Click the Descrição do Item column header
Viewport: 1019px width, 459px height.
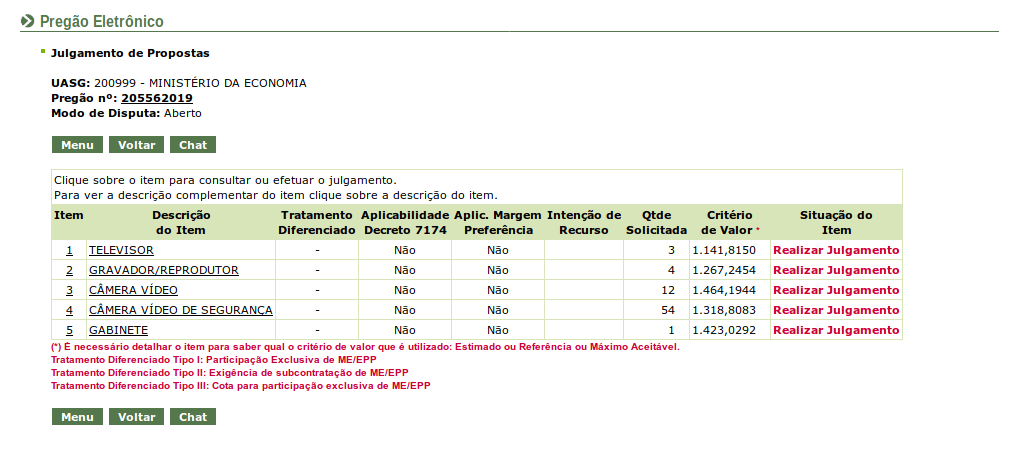181,222
